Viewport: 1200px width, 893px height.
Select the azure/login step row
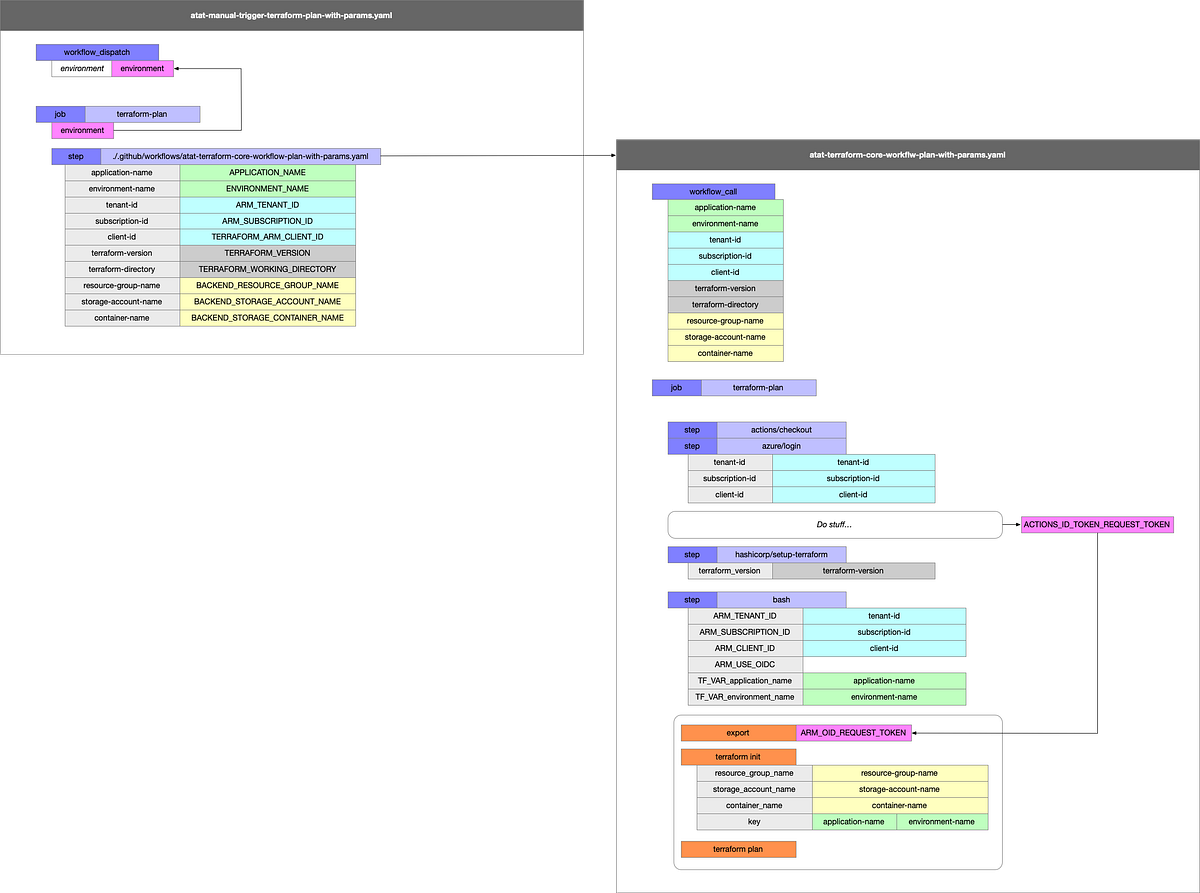coord(780,445)
